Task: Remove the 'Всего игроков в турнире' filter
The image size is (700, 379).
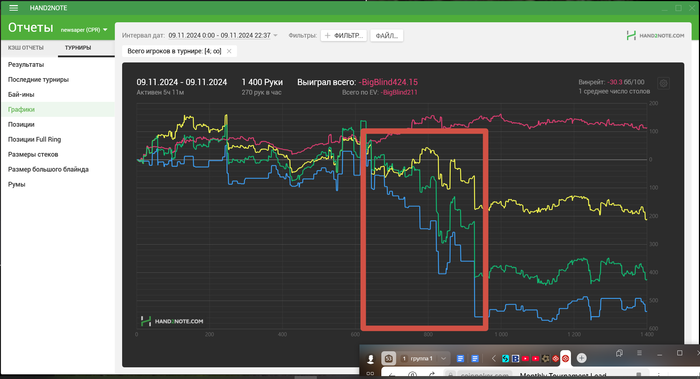Action: point(229,51)
